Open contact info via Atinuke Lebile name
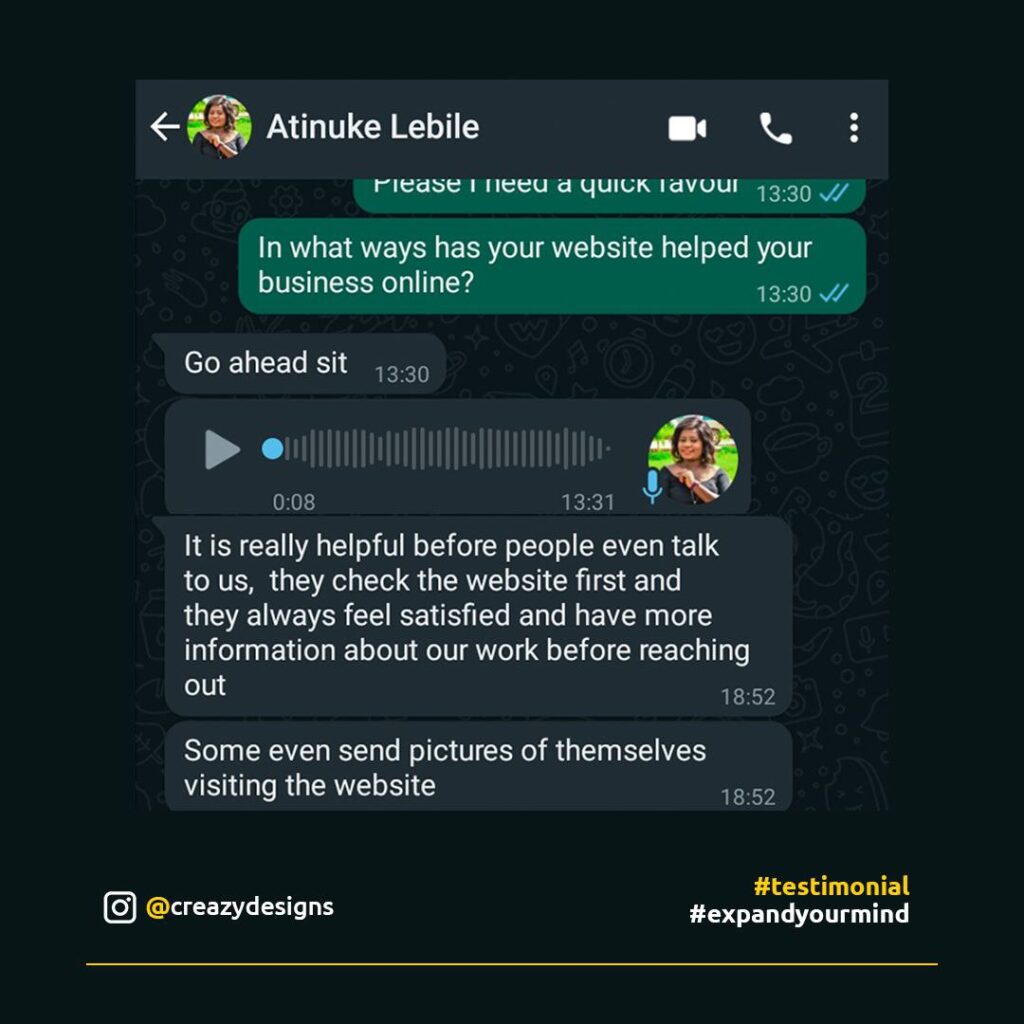The width and height of the screenshot is (1024, 1024). pos(373,127)
